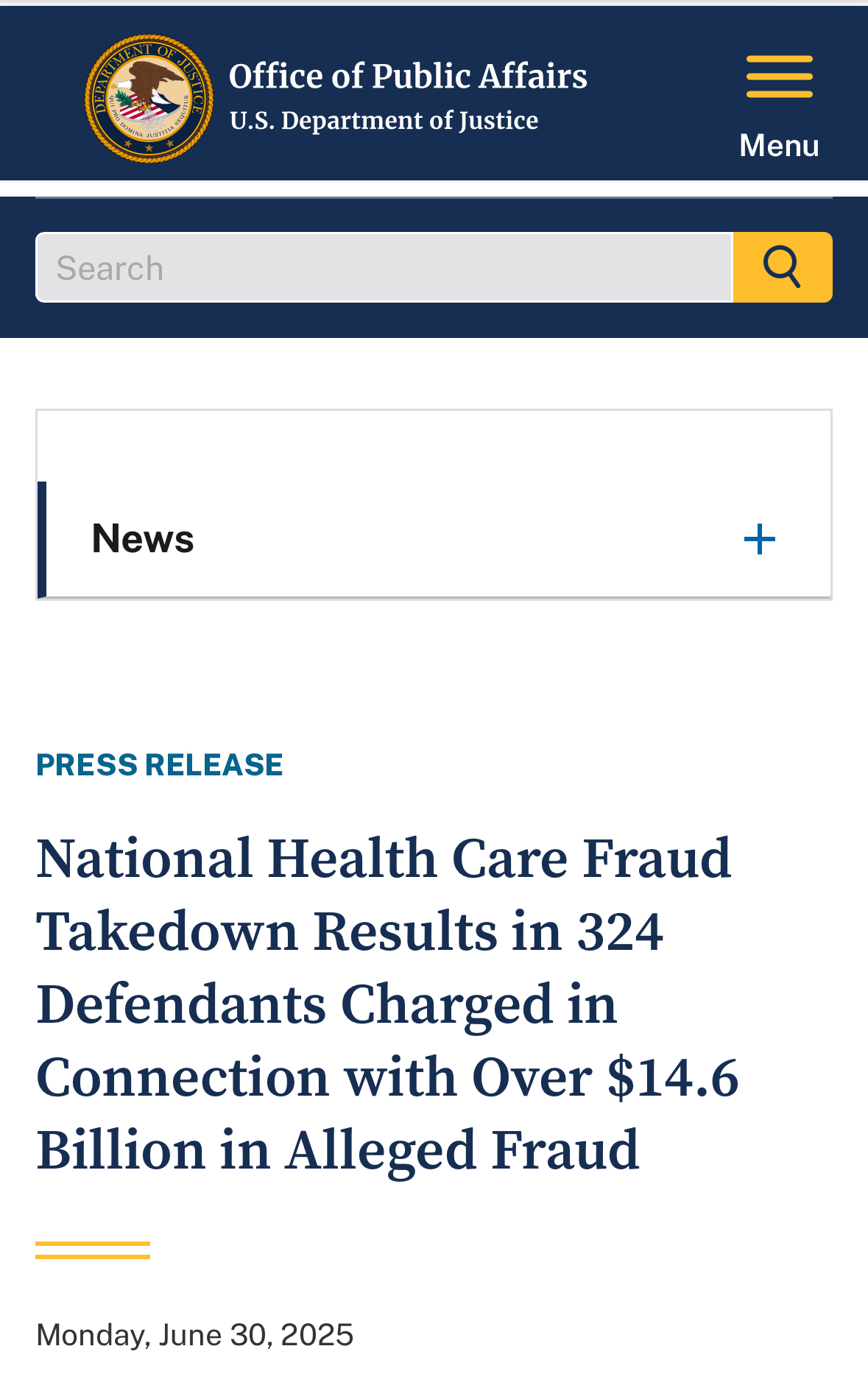The height and width of the screenshot is (1374, 868).
Task: Focus the Search text field
Action: [384, 267]
